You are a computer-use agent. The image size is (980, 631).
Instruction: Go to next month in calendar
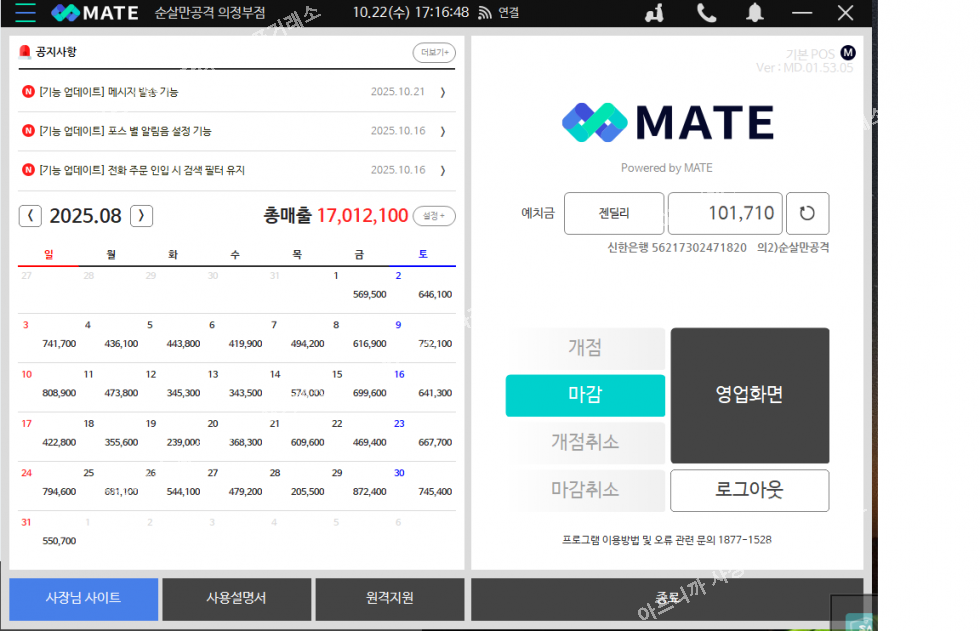[x=142, y=216]
